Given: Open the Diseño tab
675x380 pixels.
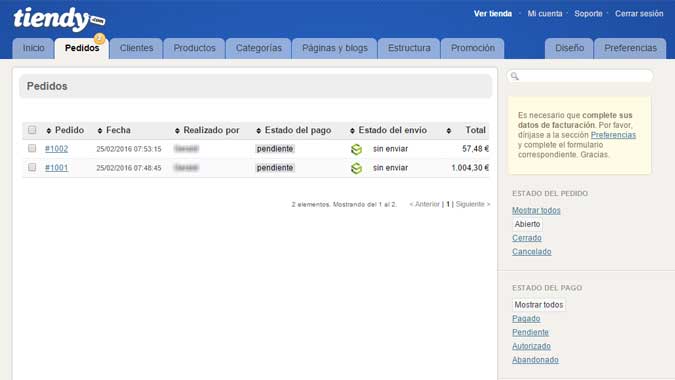Looking at the screenshot, I should [x=570, y=48].
